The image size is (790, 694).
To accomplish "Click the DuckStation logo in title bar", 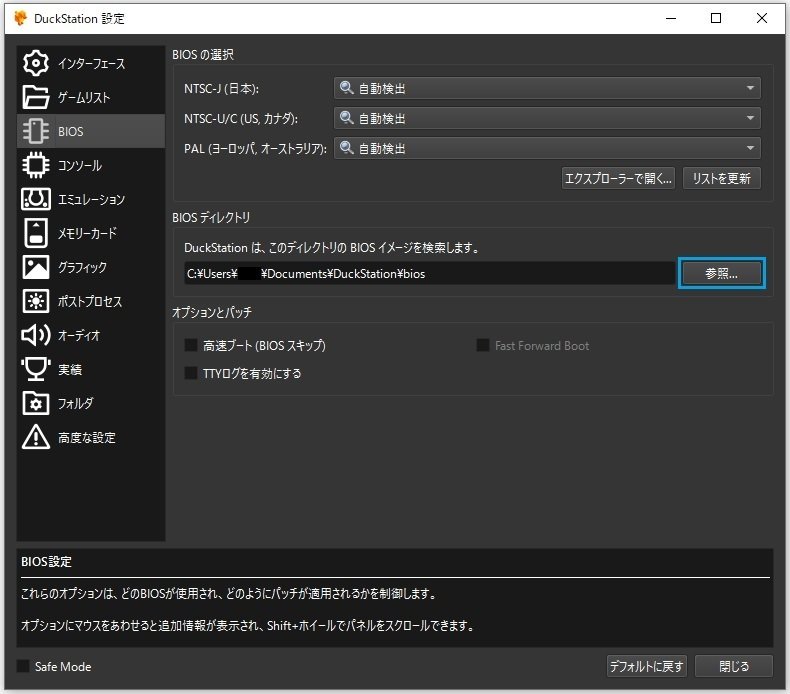I will (x=21, y=18).
